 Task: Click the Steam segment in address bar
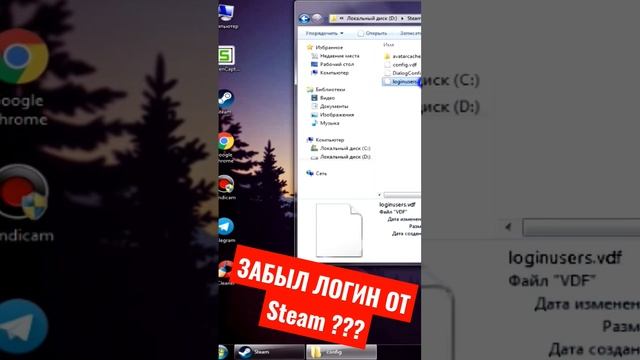click(x=413, y=18)
